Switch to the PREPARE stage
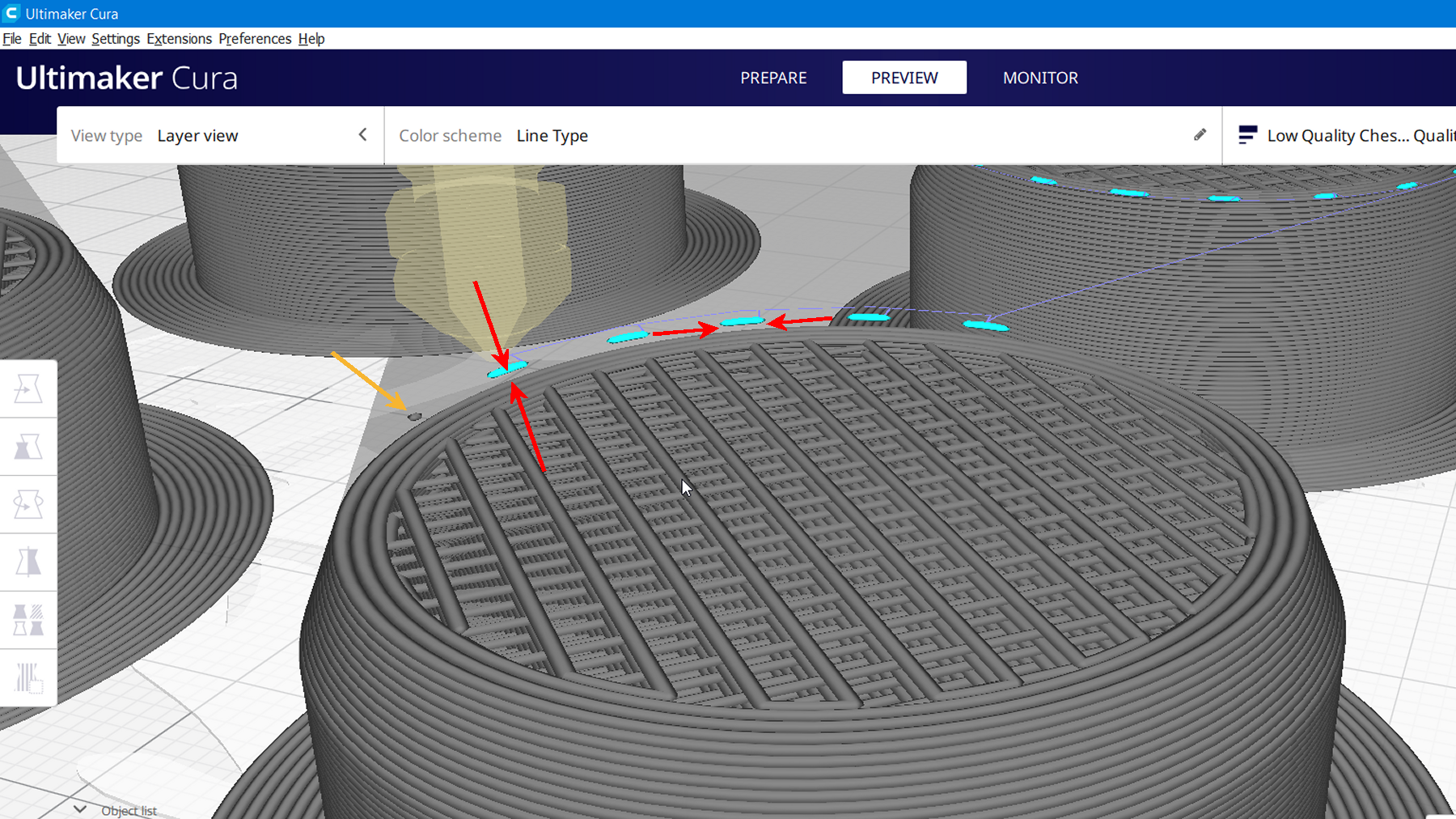The height and width of the screenshot is (819, 1456). (x=773, y=78)
